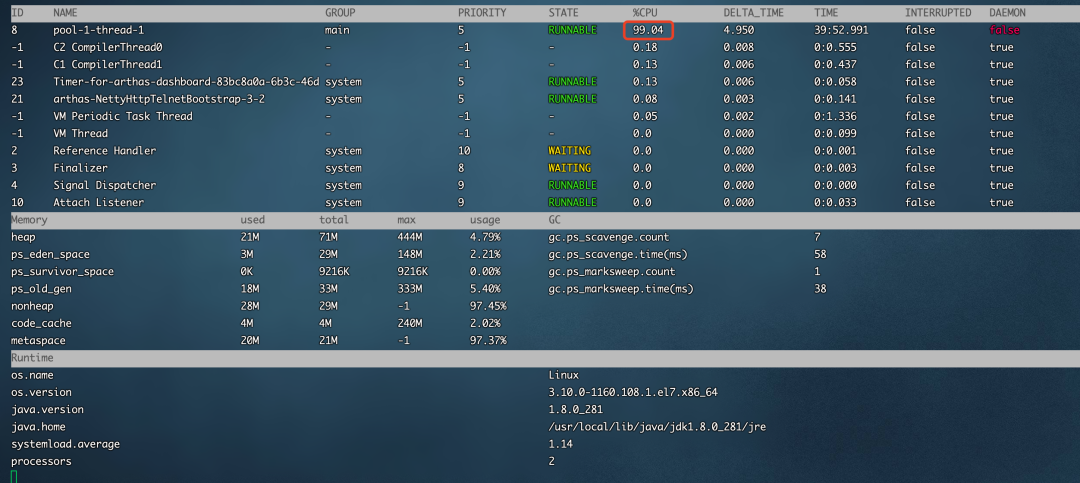The width and height of the screenshot is (1080, 483).
Task: Click gc.ps_scavenge.time(ms) label
Action: 618,254
